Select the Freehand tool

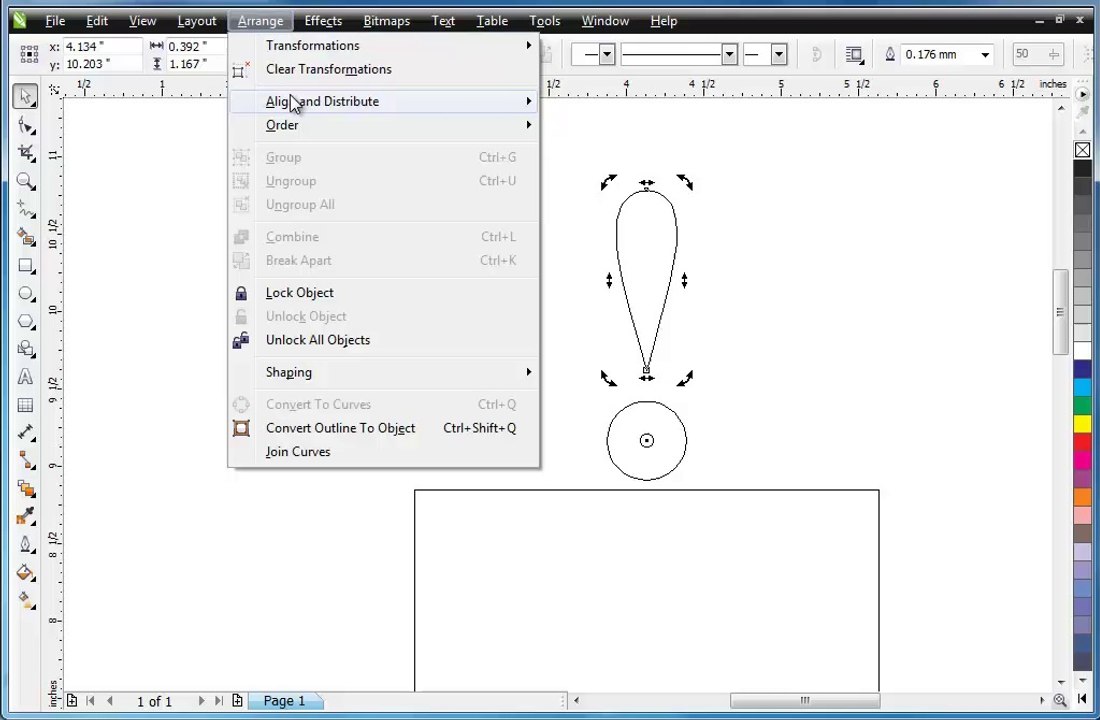(26, 209)
